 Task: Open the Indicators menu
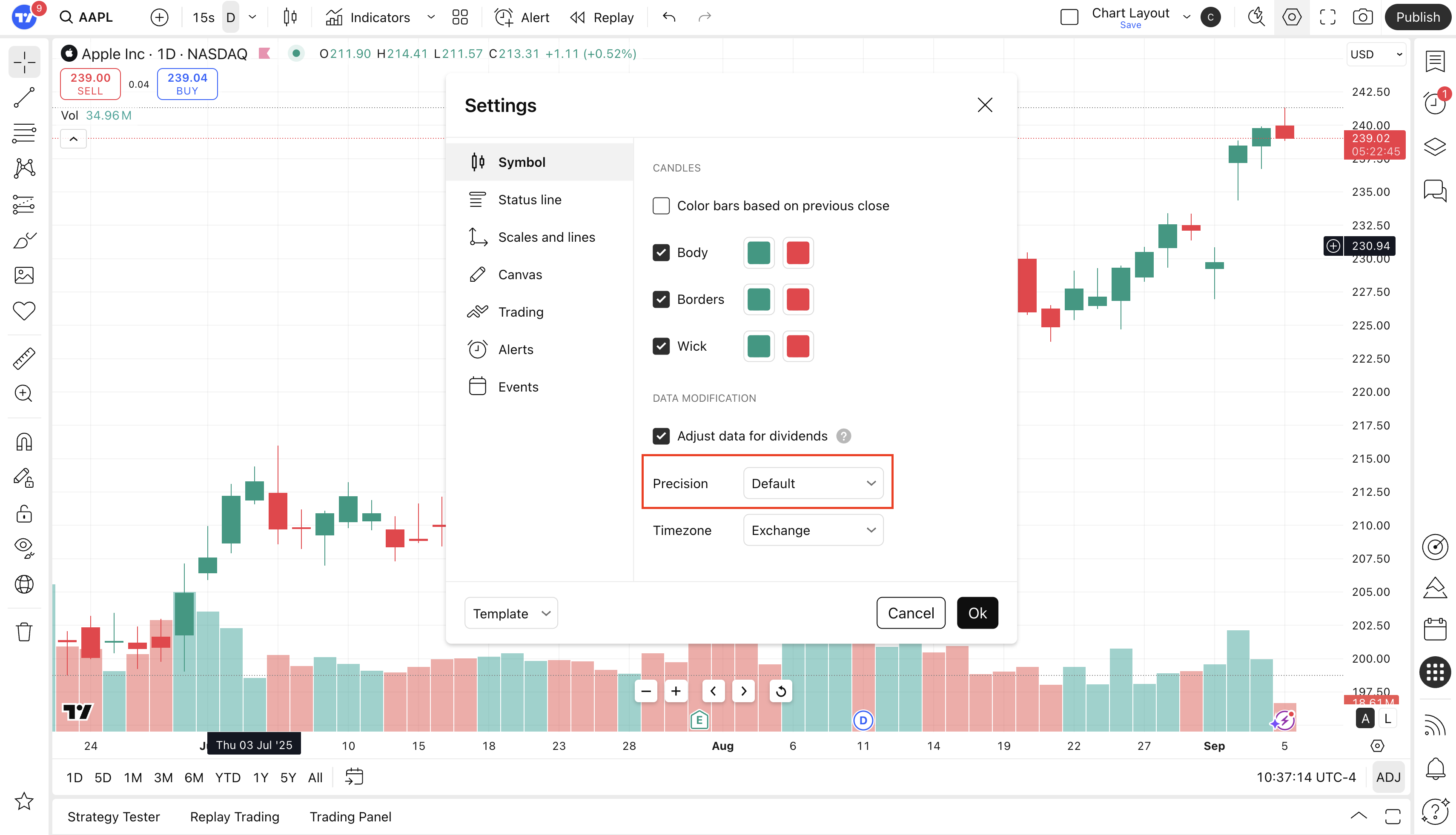coord(368,17)
